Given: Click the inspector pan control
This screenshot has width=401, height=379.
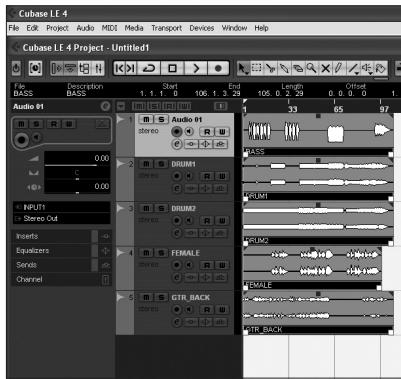Looking at the screenshot, I should [x=77, y=173].
